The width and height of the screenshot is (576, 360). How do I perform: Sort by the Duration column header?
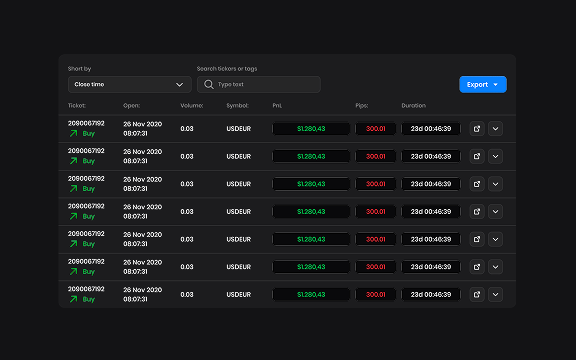(414, 105)
